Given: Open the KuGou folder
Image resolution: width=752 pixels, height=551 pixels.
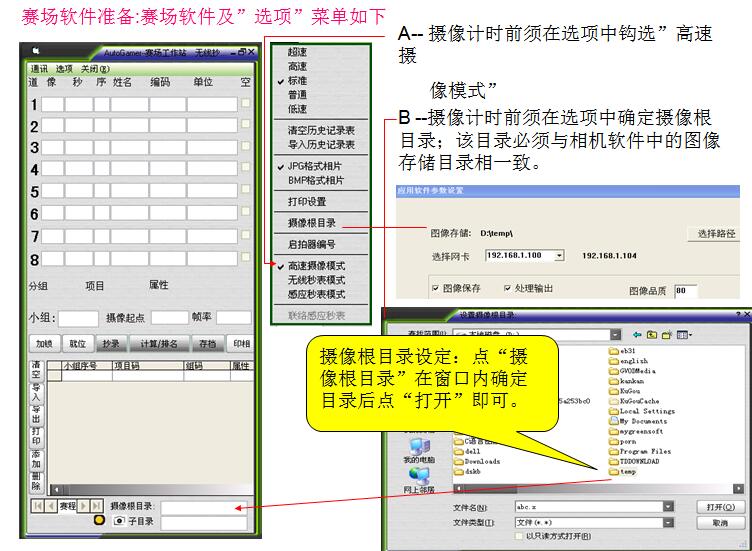Looking at the screenshot, I should point(624,391).
